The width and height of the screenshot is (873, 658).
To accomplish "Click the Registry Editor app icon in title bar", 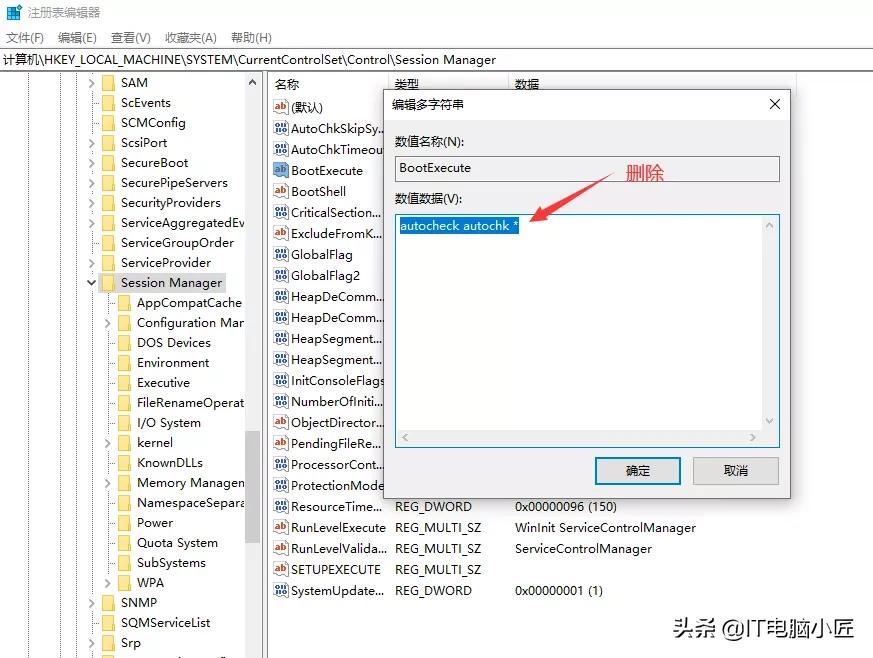I will coord(14,12).
